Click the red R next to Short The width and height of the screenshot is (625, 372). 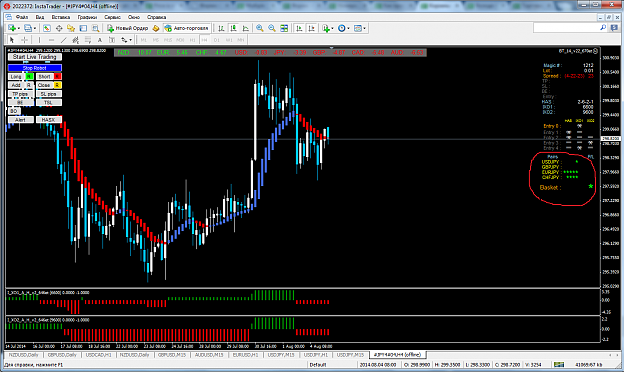pos(58,77)
